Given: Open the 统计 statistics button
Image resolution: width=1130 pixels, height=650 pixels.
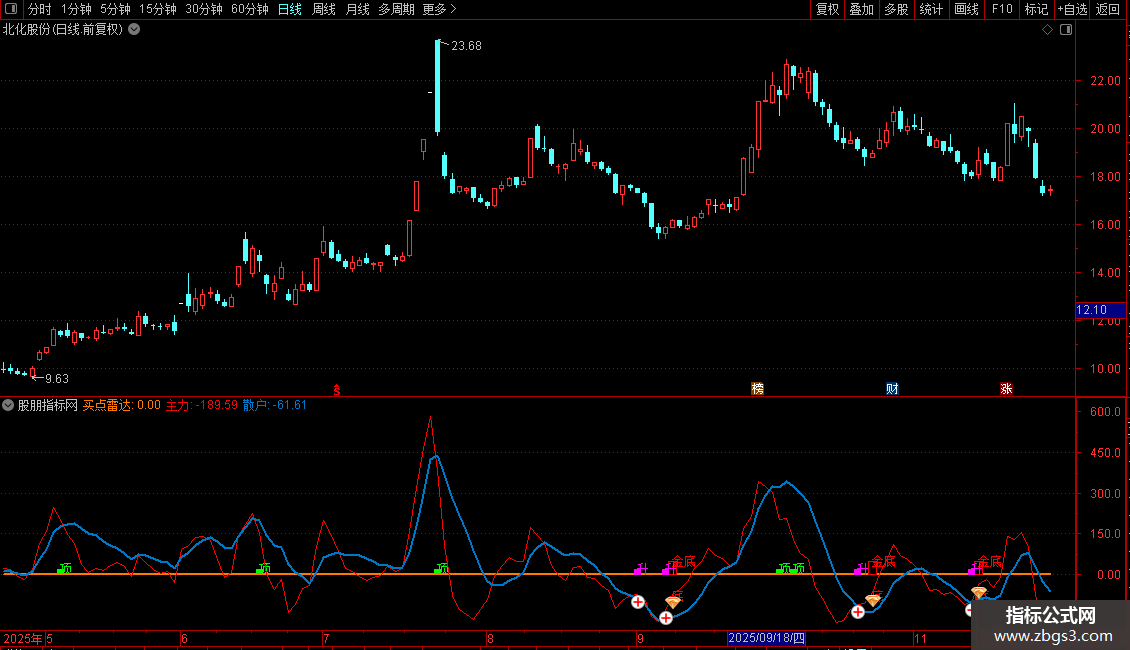Looking at the screenshot, I should pyautogui.click(x=930, y=9).
